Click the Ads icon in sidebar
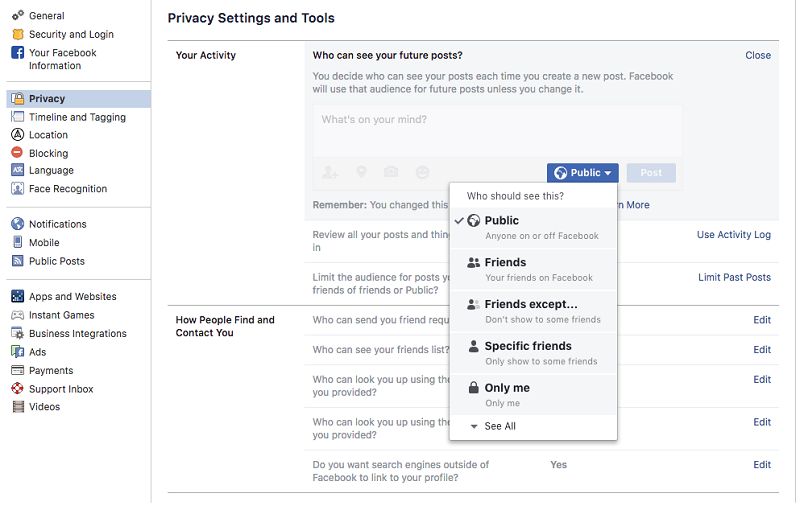The image size is (800, 510). pos(18,352)
